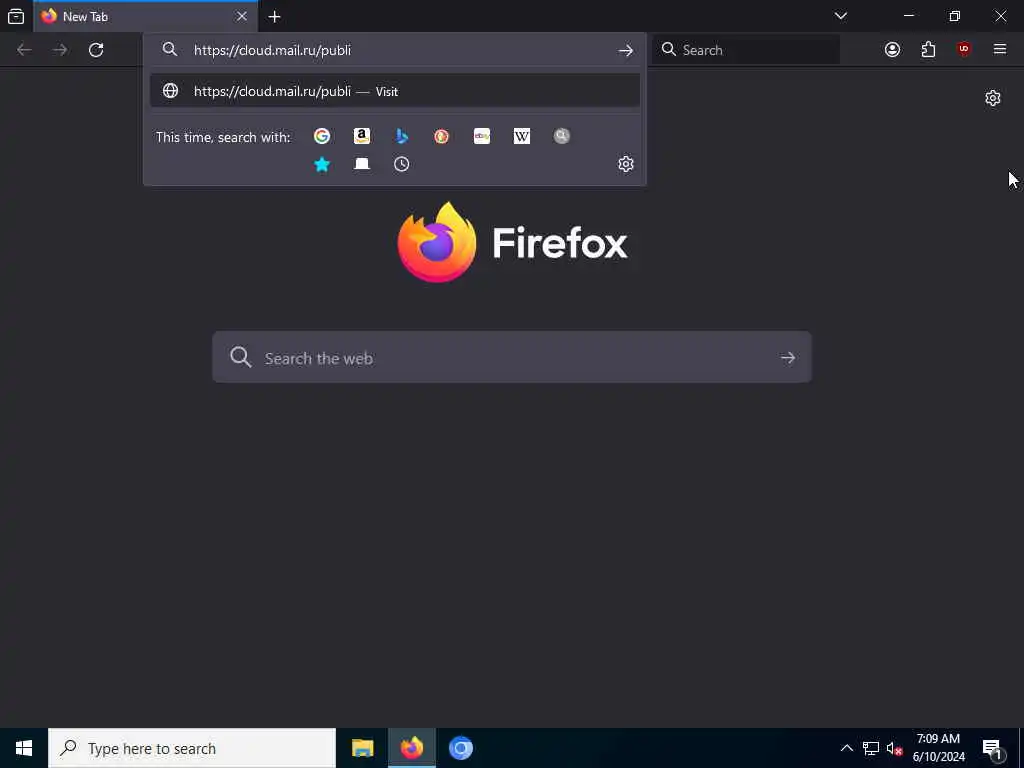Open a new tab with the plus button

(x=275, y=16)
